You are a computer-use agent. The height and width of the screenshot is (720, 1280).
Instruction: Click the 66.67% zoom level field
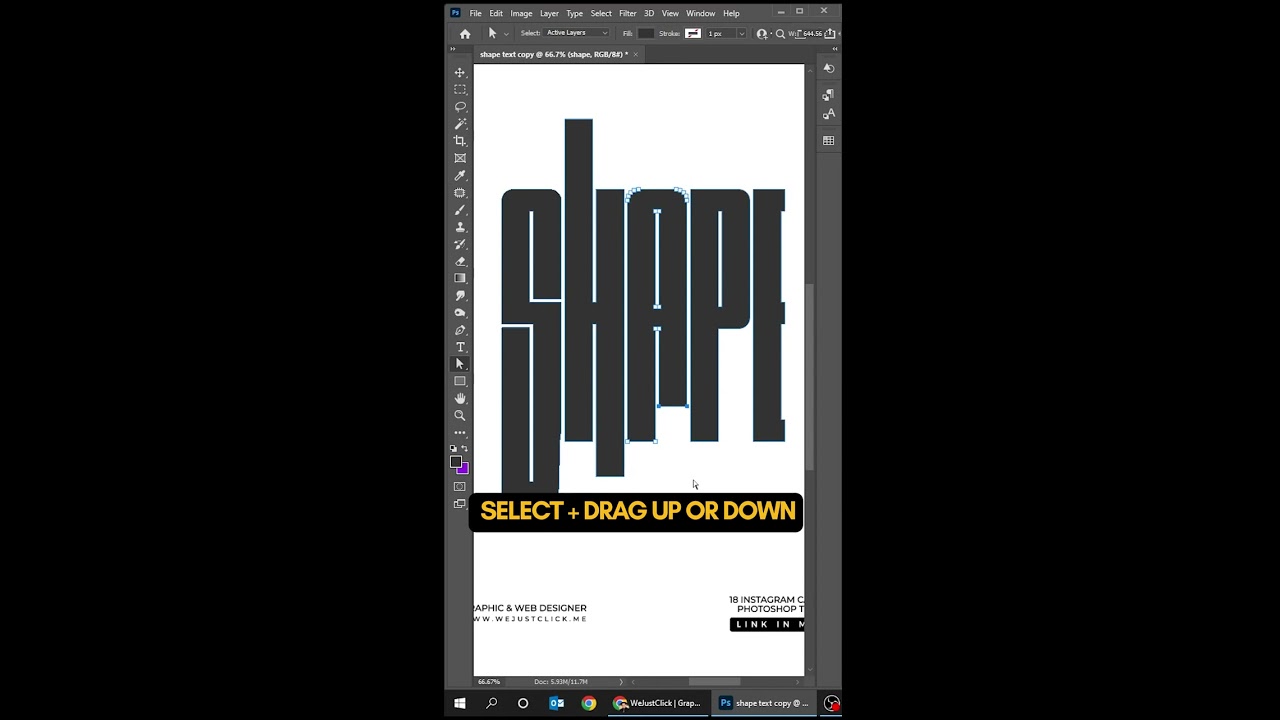coord(489,682)
